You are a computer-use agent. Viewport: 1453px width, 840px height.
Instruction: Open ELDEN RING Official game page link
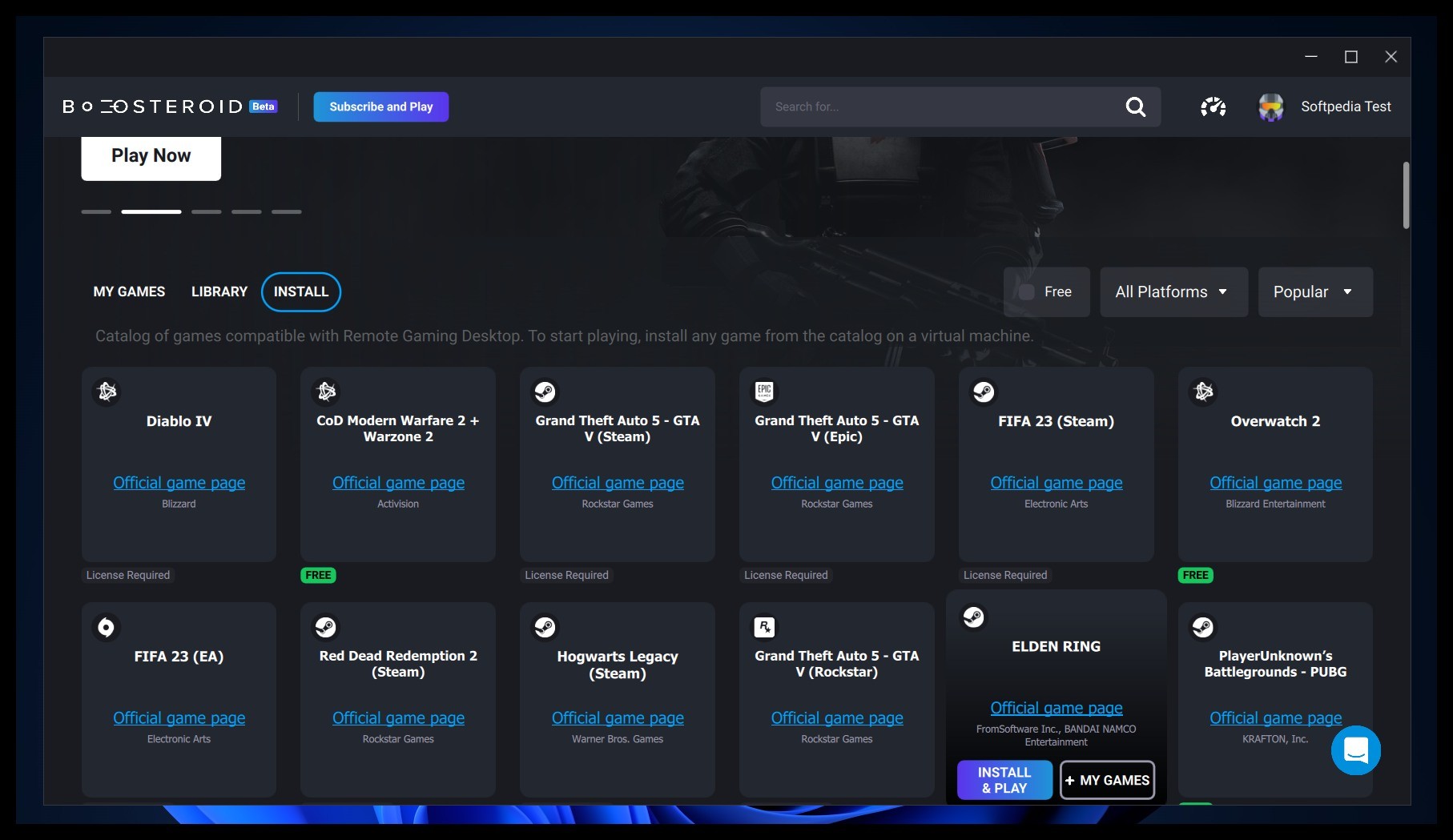click(x=1057, y=708)
